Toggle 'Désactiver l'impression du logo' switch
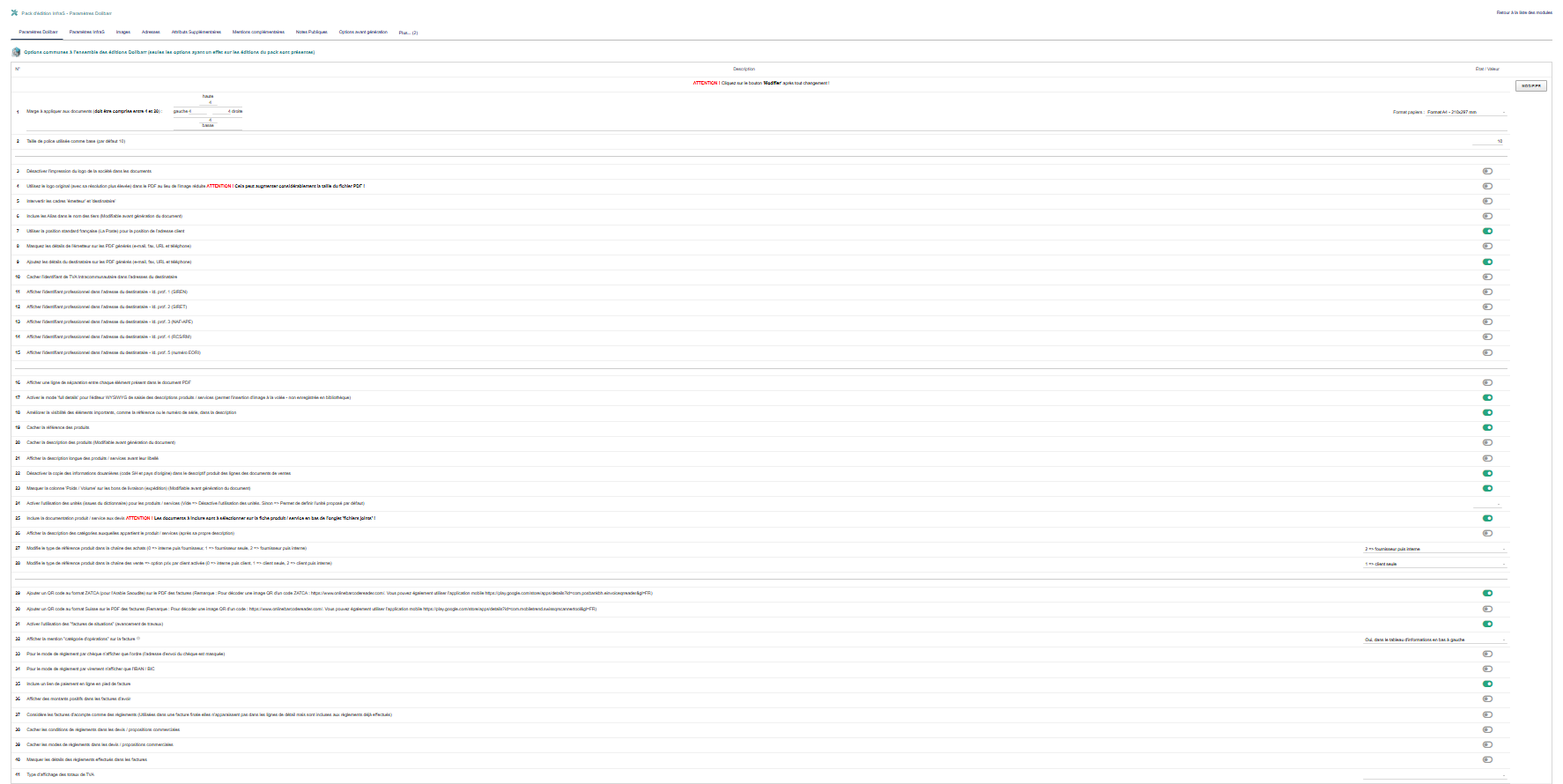1563x784 pixels. pos(1487,171)
